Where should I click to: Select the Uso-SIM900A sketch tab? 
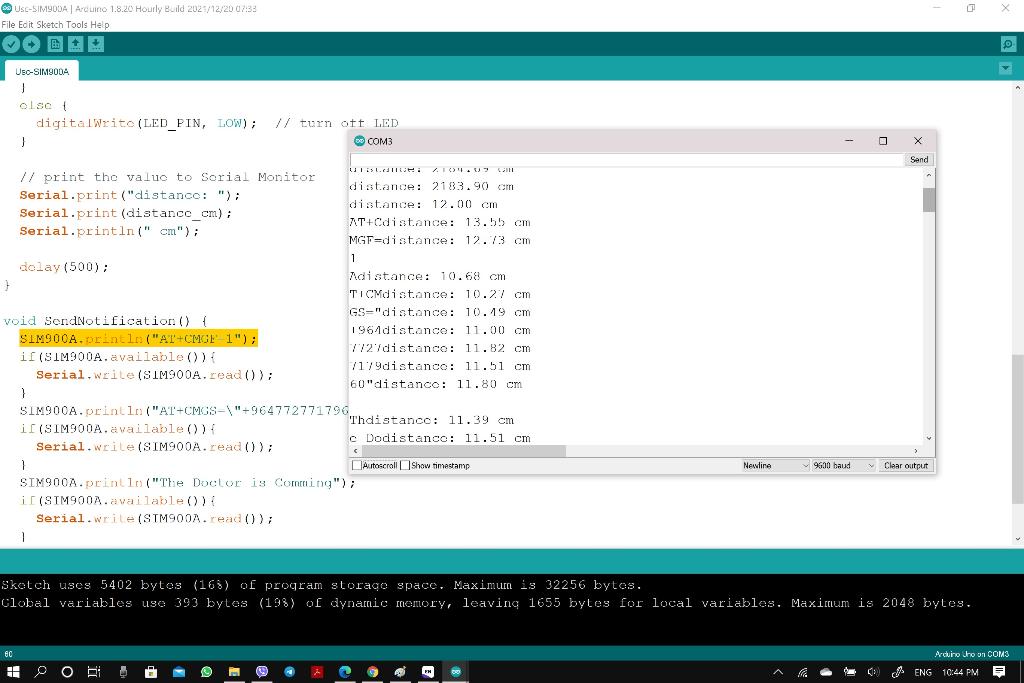pyautogui.click(x=40, y=71)
